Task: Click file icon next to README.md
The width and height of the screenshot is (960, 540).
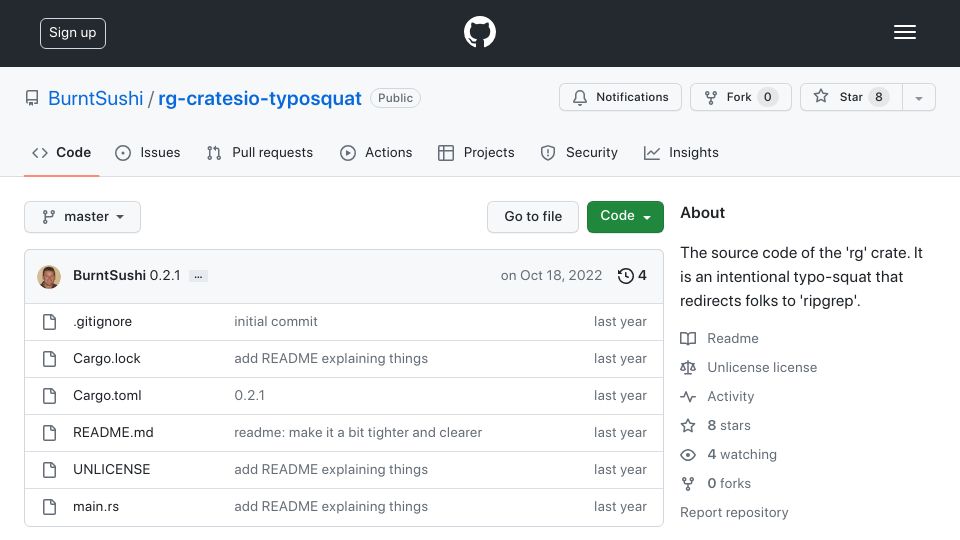Action: (50, 433)
